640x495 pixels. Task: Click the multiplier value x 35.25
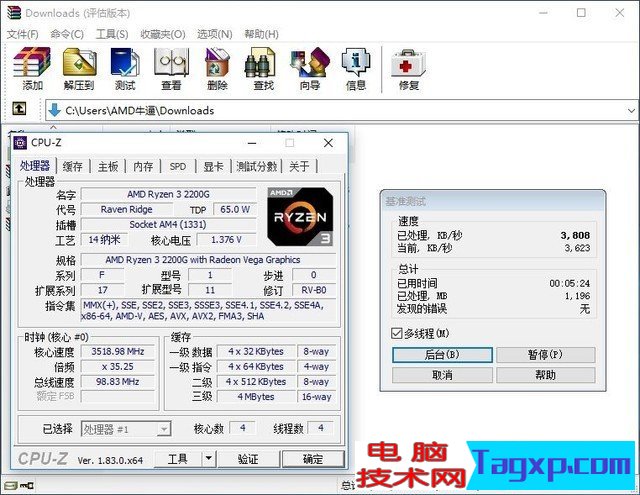coord(118,366)
